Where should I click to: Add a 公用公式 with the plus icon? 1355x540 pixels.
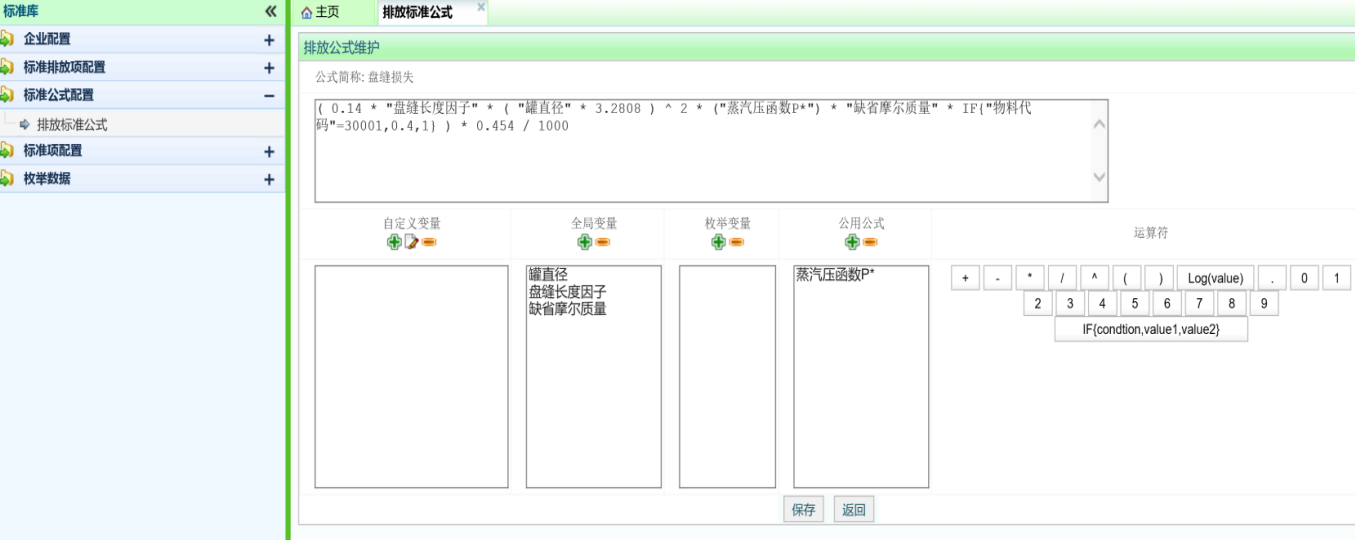[x=852, y=242]
